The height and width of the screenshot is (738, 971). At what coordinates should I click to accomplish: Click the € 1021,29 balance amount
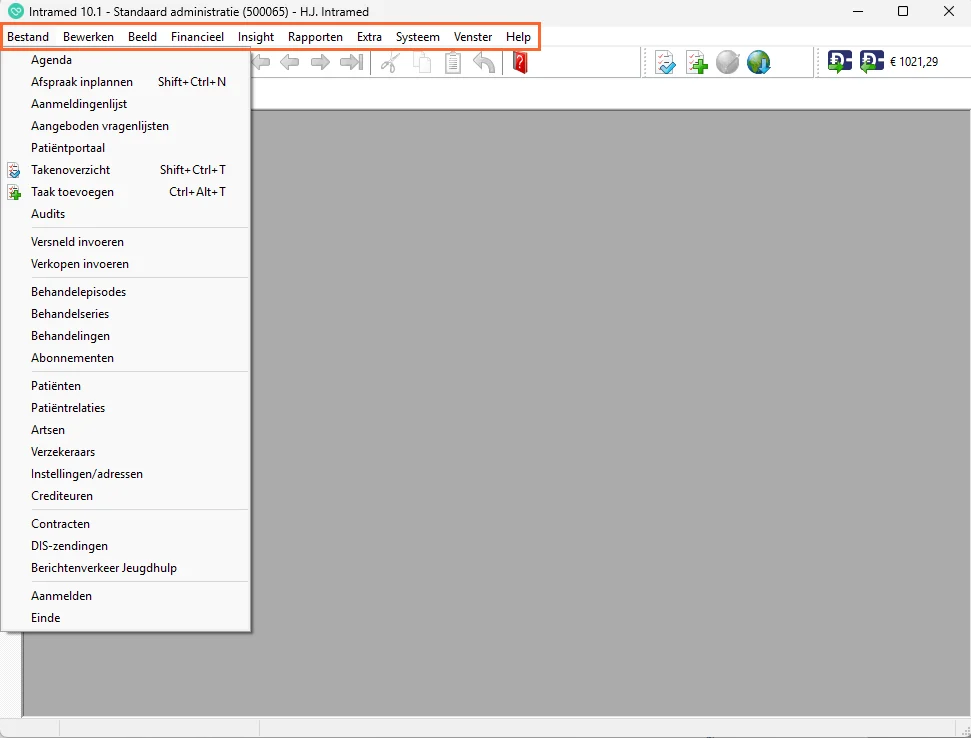coord(914,62)
